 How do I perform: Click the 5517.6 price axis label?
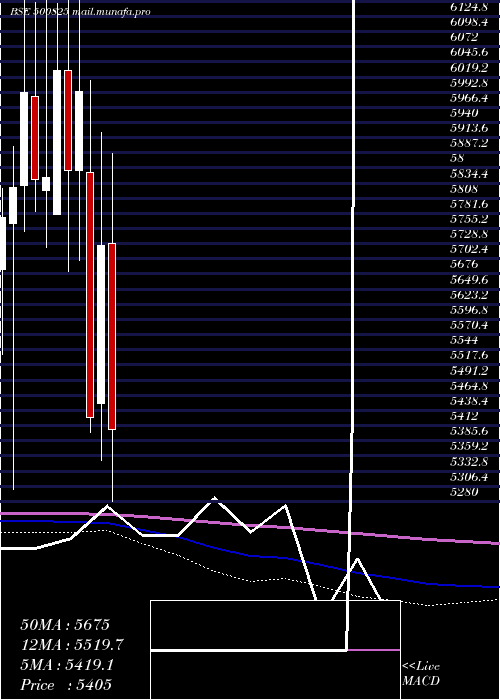click(x=469, y=356)
